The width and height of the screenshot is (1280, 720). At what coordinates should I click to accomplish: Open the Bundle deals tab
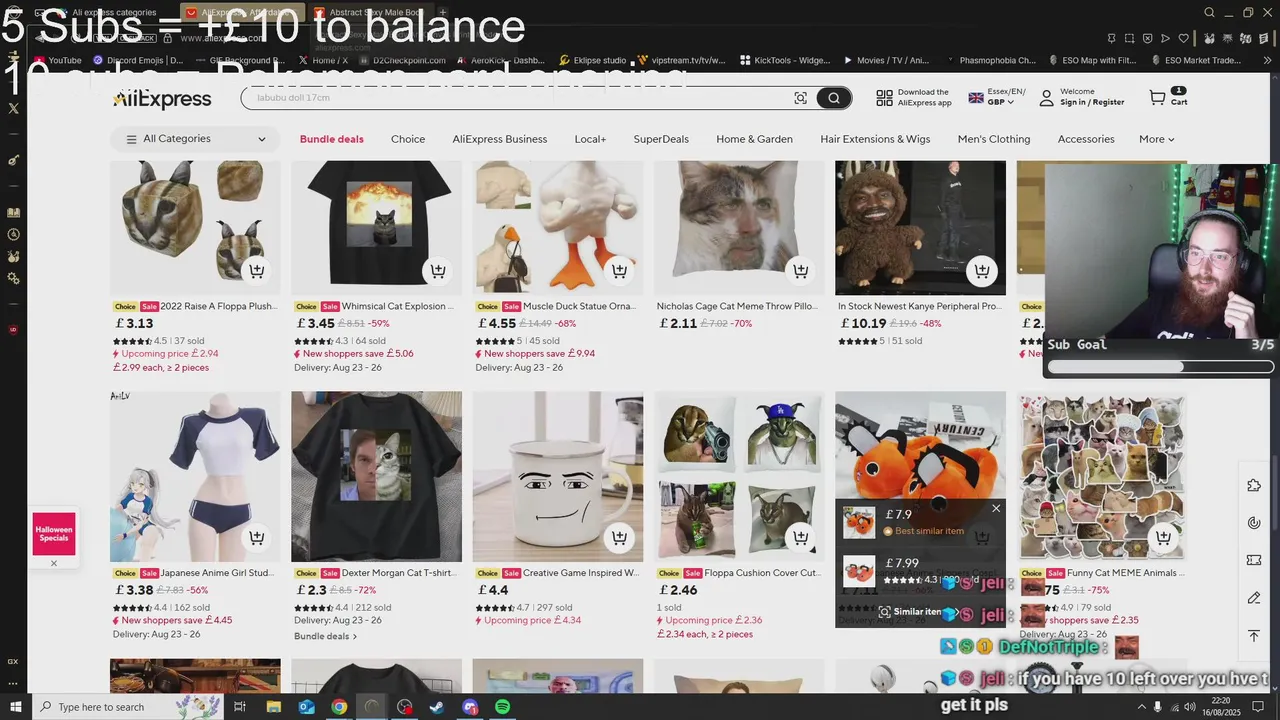click(332, 139)
